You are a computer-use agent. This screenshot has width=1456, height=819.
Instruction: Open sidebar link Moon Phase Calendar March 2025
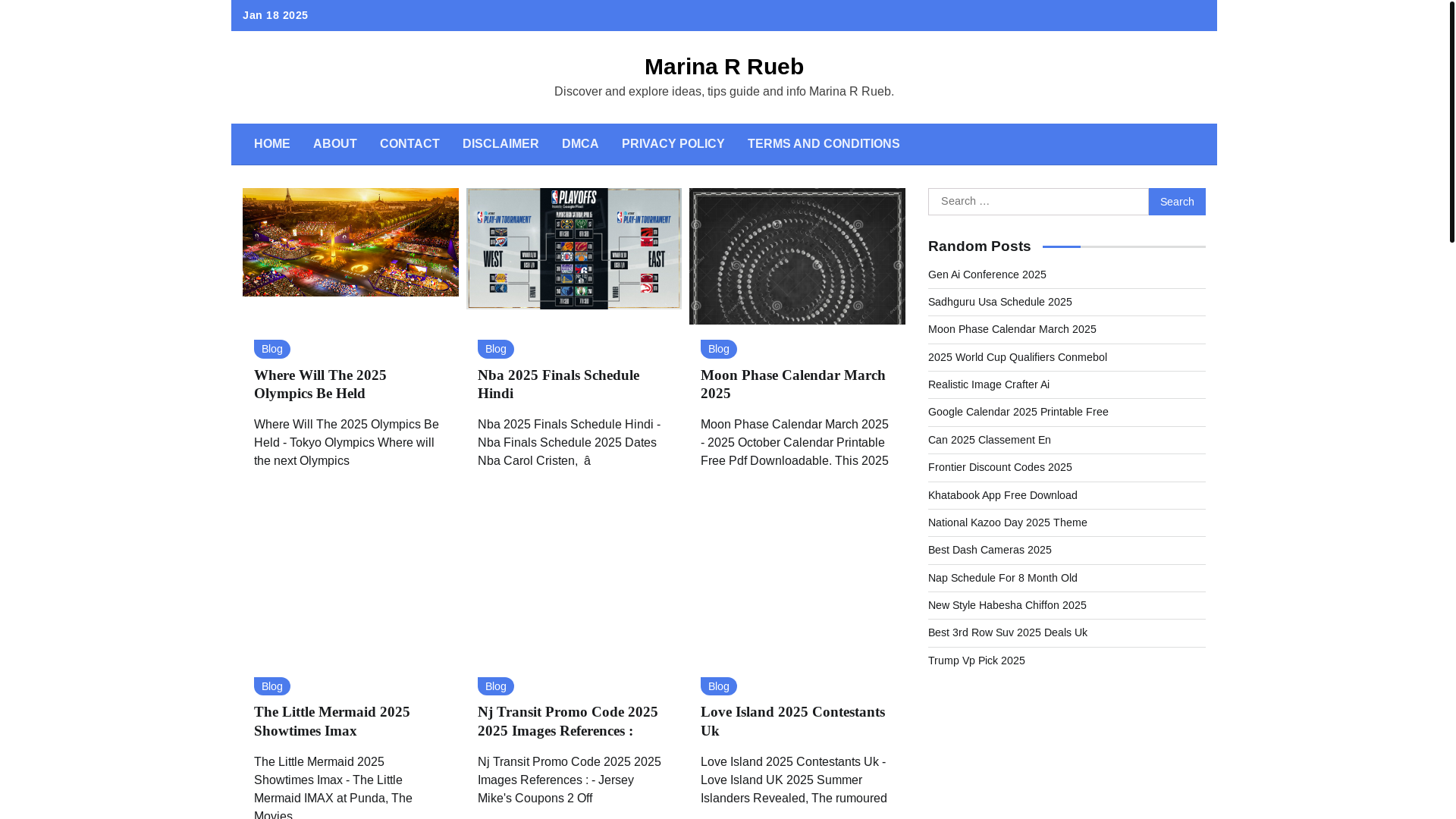point(1012,329)
